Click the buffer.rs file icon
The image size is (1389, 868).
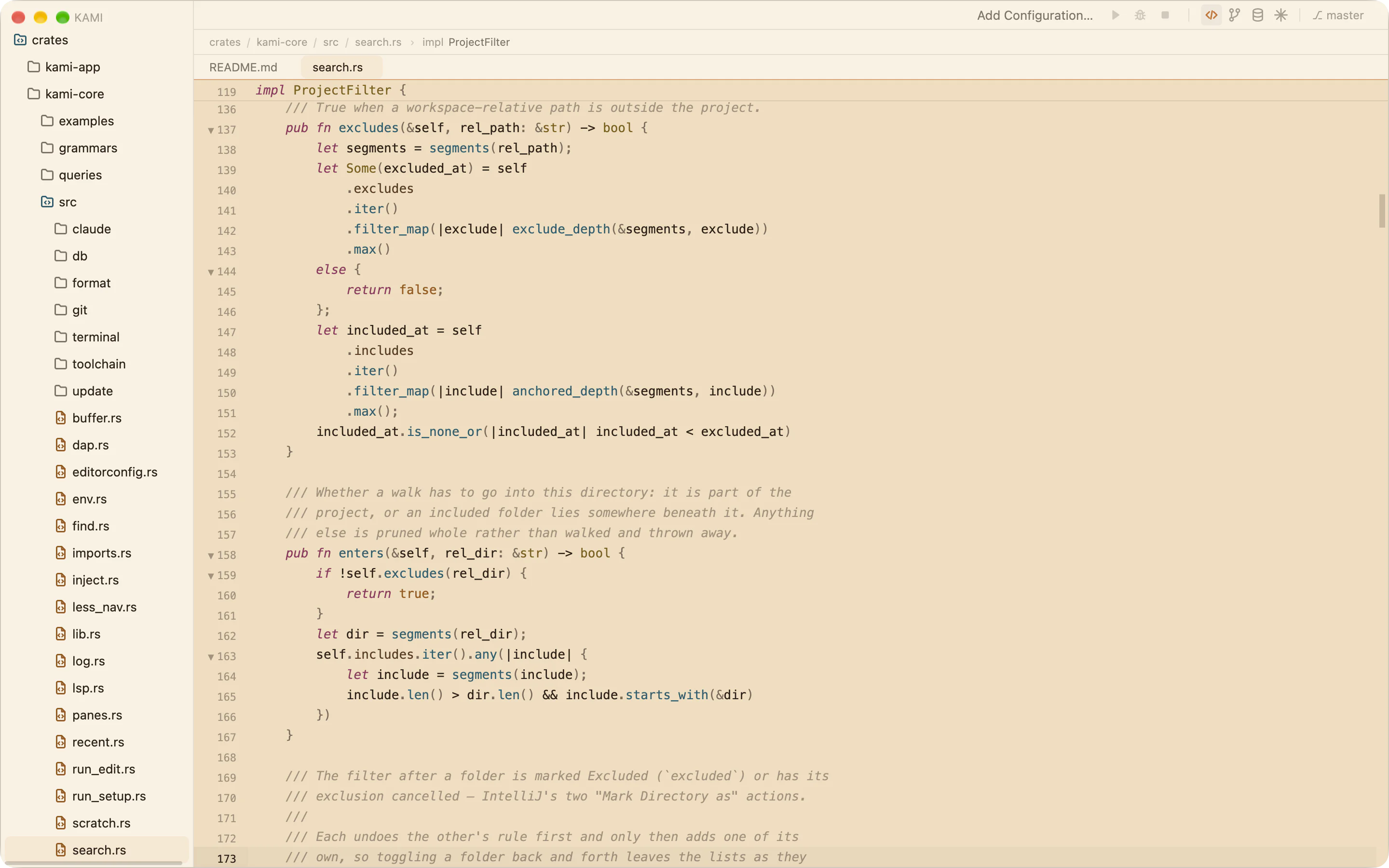tap(61, 418)
